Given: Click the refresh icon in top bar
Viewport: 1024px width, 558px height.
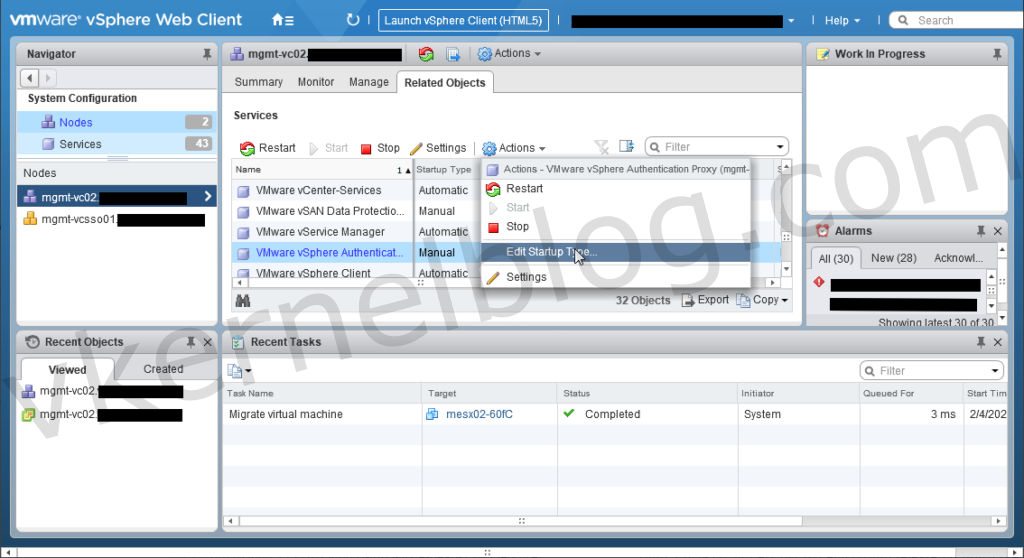Looking at the screenshot, I should tap(353, 20).
